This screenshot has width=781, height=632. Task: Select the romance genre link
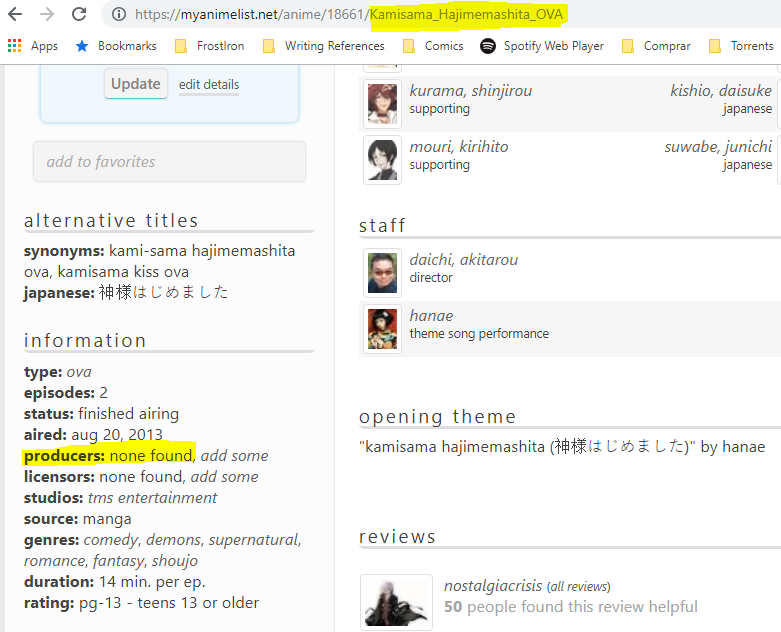coord(54,561)
